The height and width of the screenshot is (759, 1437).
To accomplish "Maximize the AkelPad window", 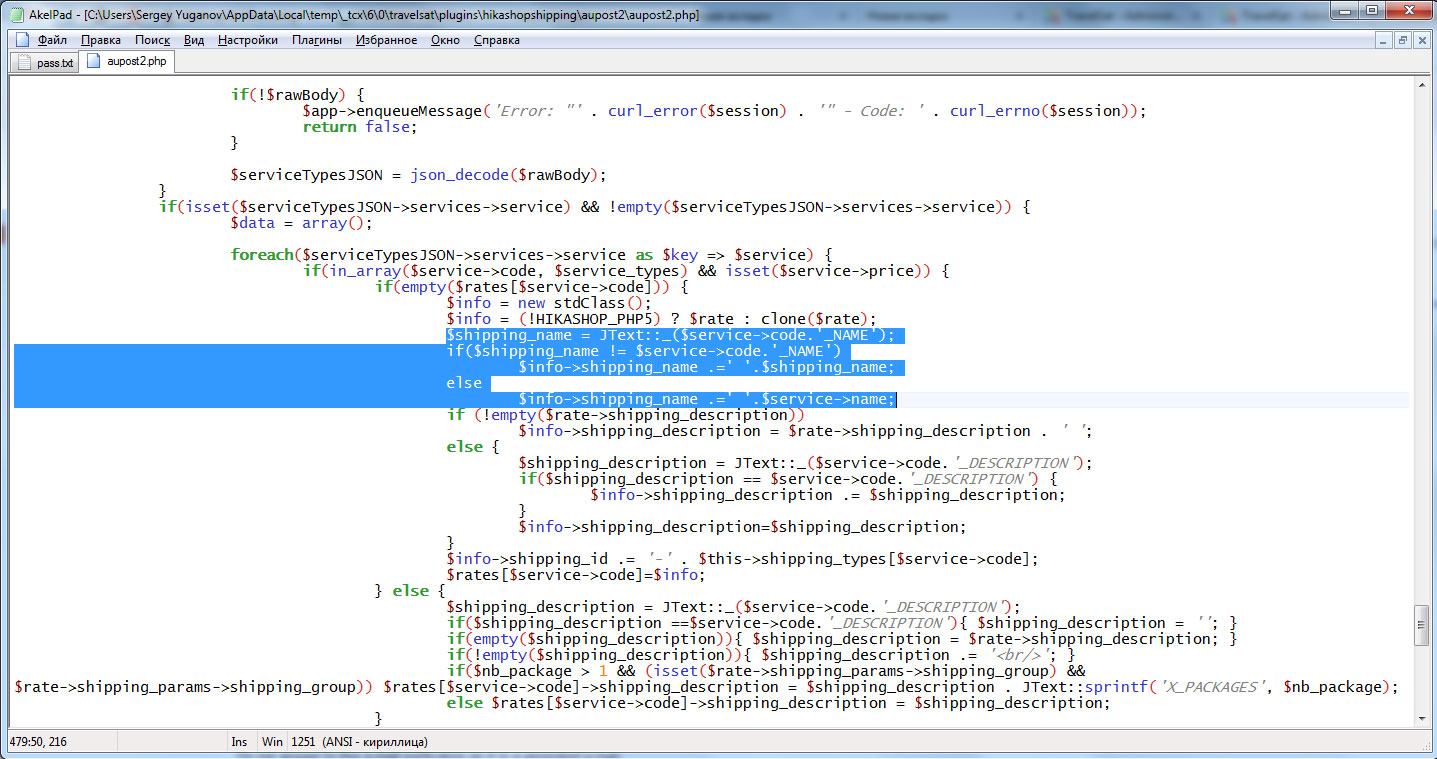I will point(1372,11).
